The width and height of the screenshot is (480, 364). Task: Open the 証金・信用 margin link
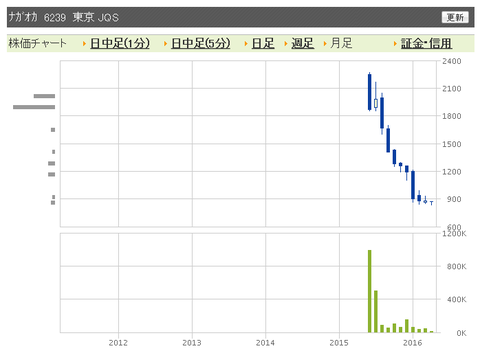pos(426,43)
